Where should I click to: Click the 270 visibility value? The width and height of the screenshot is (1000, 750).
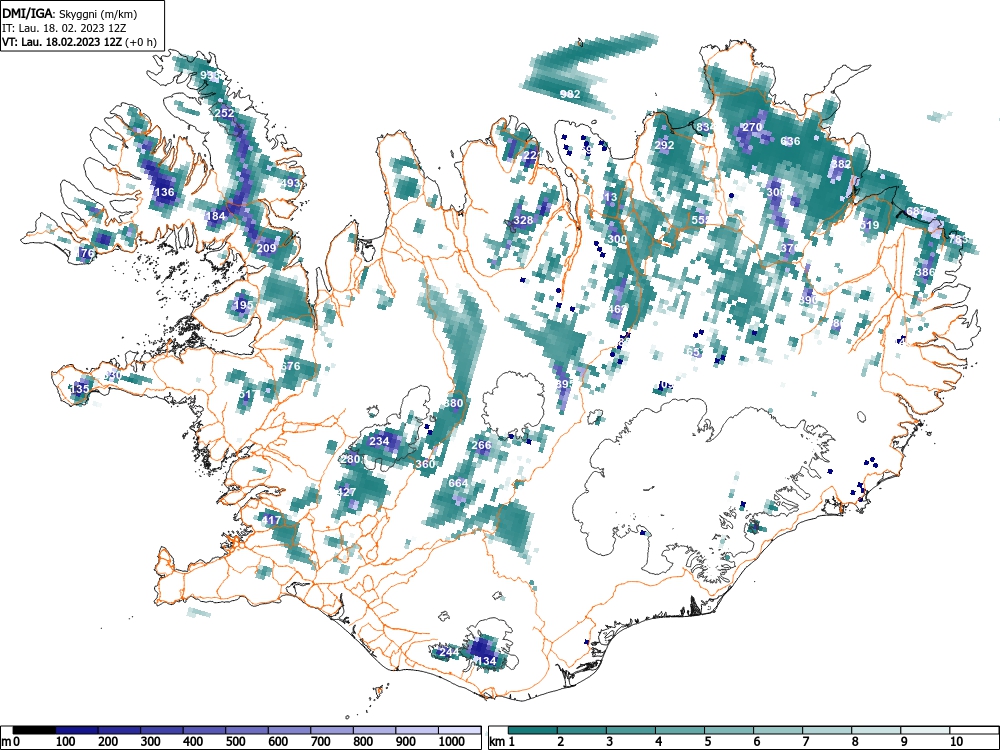pyautogui.click(x=753, y=127)
